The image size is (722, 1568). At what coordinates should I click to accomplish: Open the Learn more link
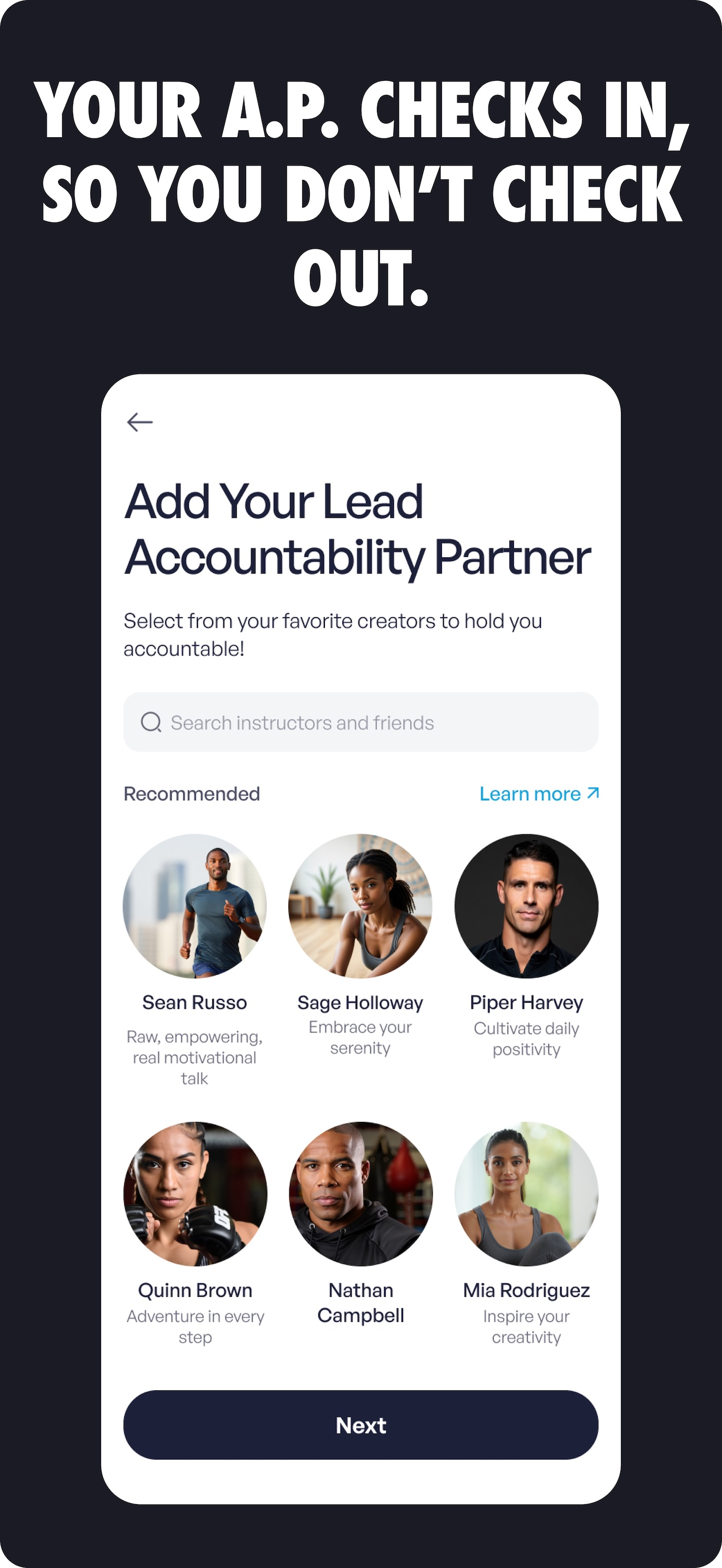click(x=539, y=794)
